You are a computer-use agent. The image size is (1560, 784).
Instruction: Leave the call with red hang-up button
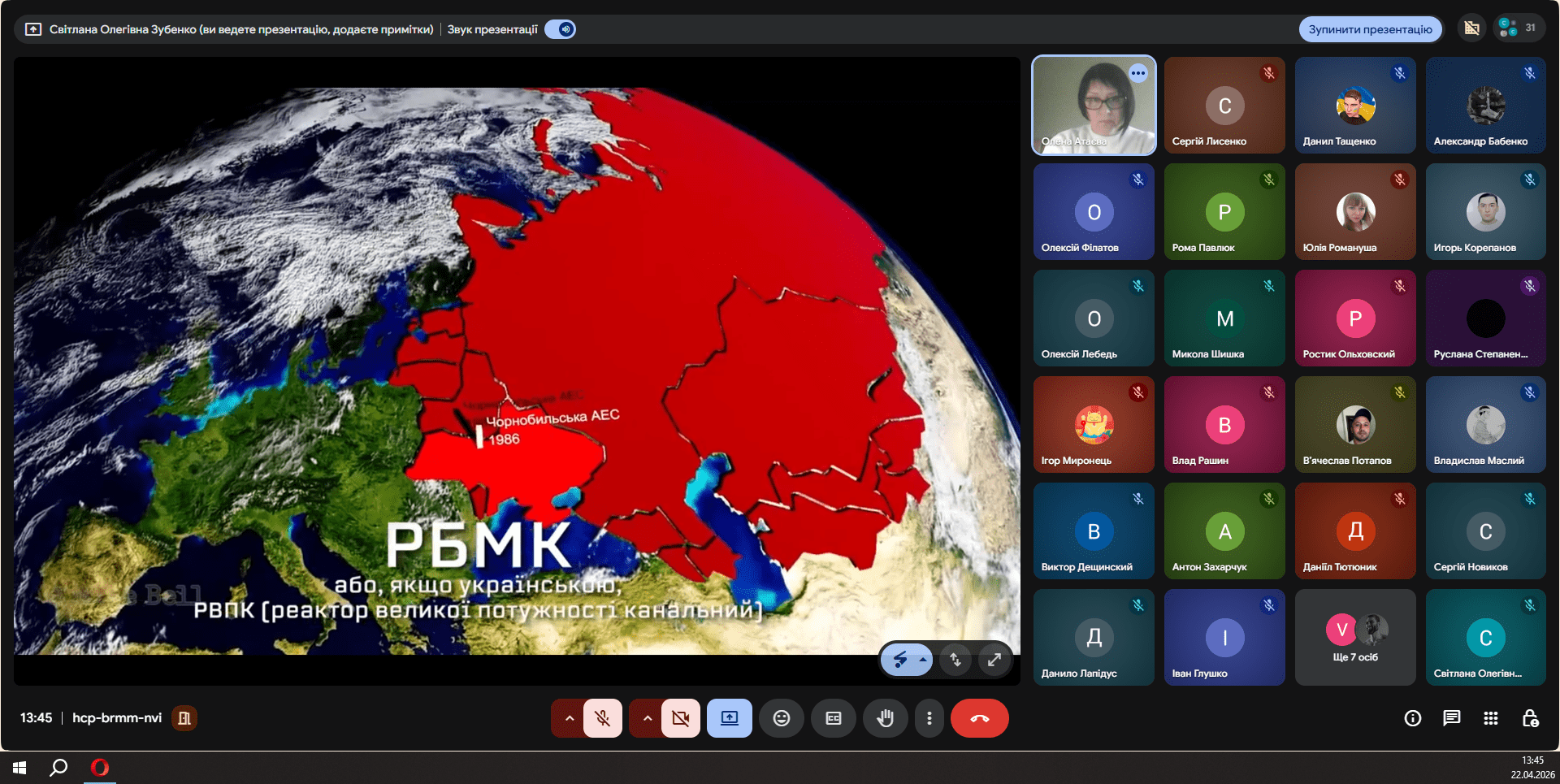click(979, 718)
